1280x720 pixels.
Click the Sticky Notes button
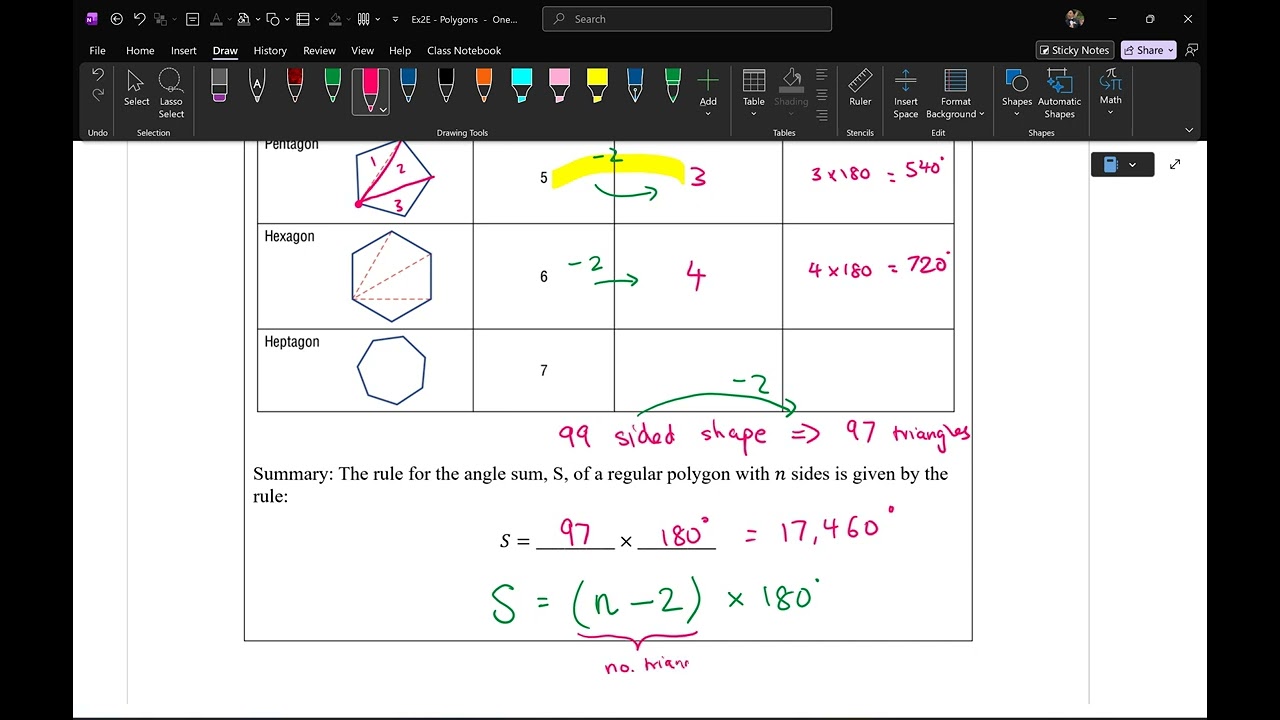(1075, 50)
